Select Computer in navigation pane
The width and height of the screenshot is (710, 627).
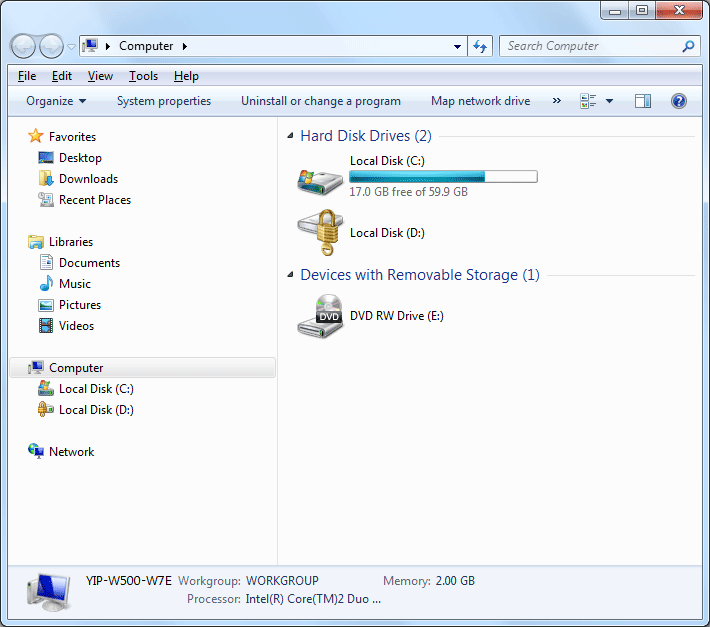point(143,368)
